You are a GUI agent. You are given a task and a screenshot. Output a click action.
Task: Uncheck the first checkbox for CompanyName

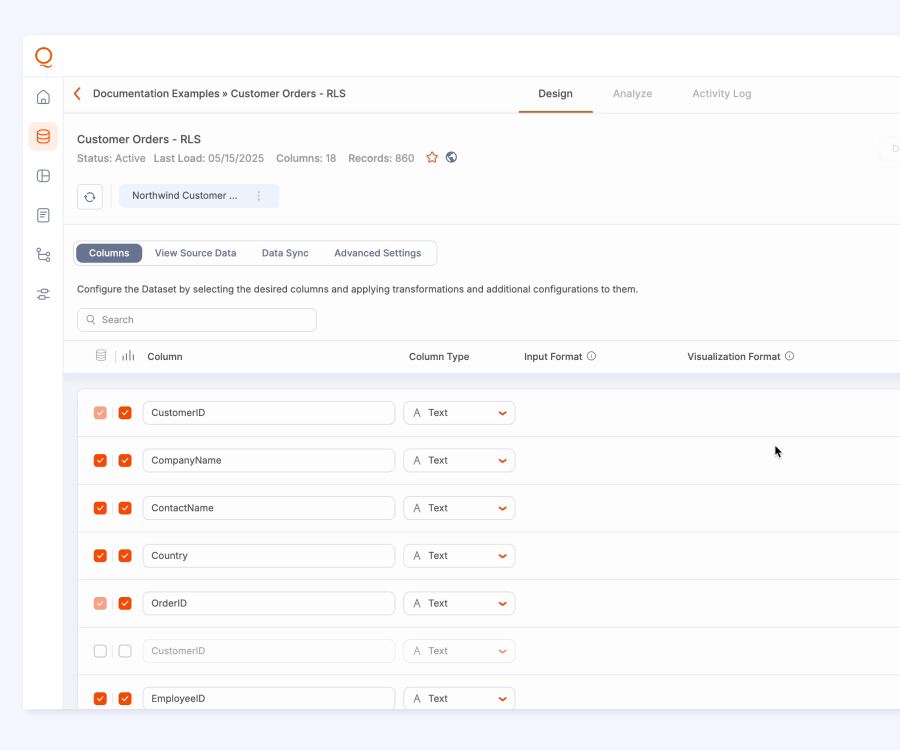100,461
